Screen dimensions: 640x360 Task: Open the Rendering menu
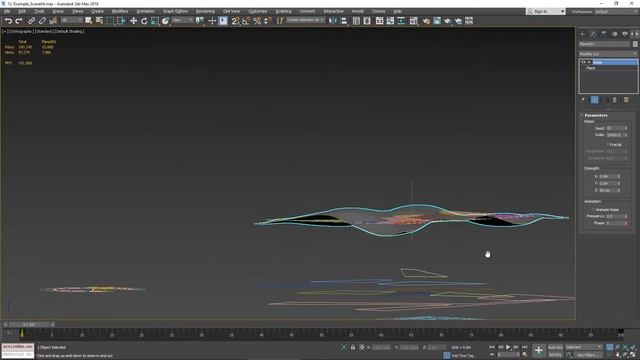click(205, 11)
